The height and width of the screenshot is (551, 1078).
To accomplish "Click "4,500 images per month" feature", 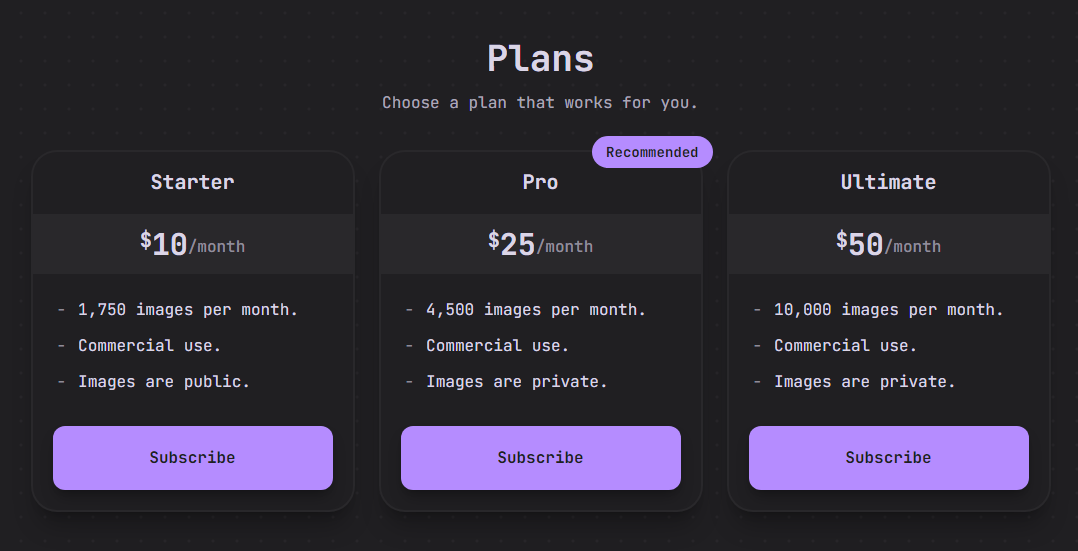I will pyautogui.click(x=536, y=310).
